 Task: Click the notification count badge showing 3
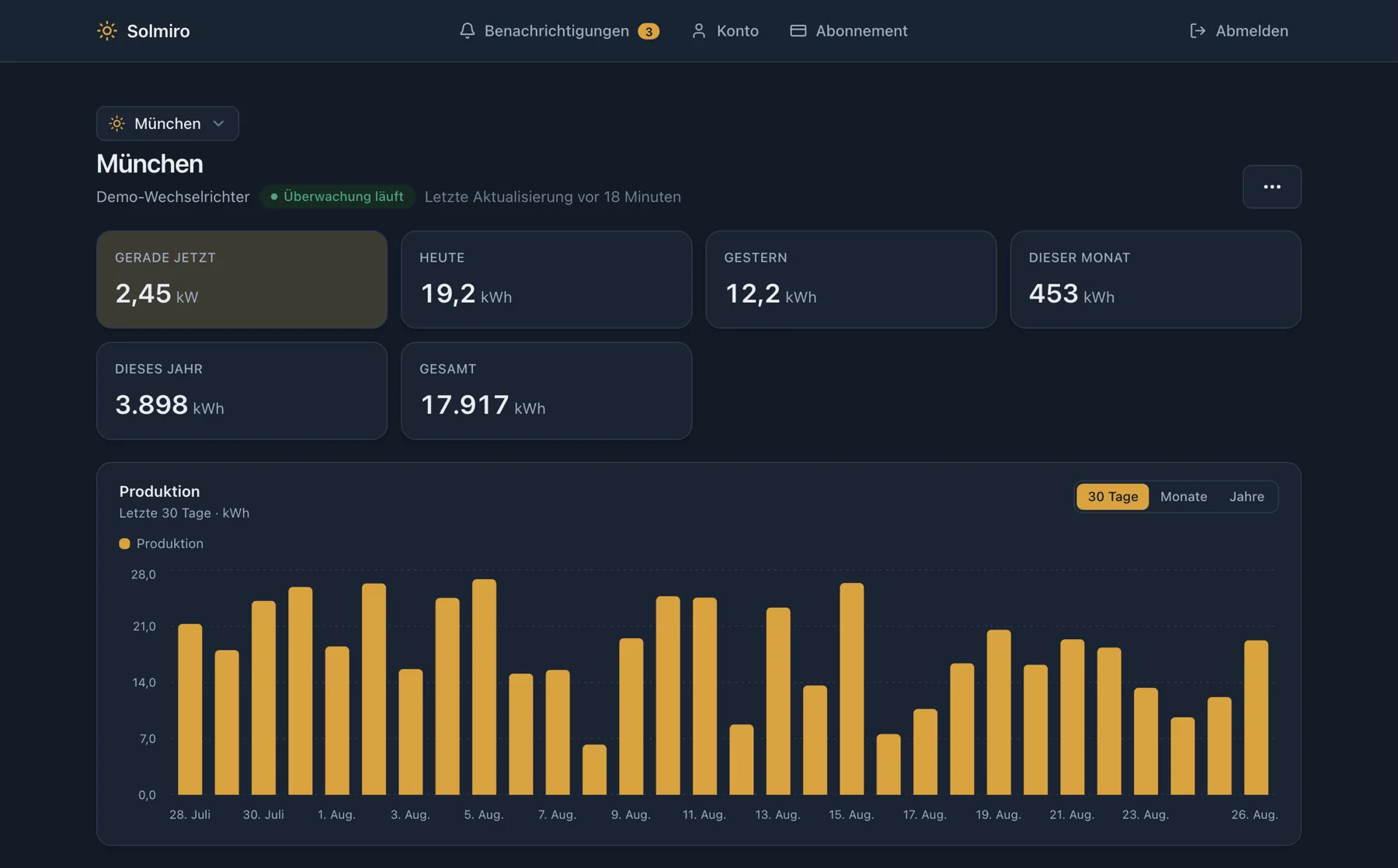pyautogui.click(x=649, y=31)
